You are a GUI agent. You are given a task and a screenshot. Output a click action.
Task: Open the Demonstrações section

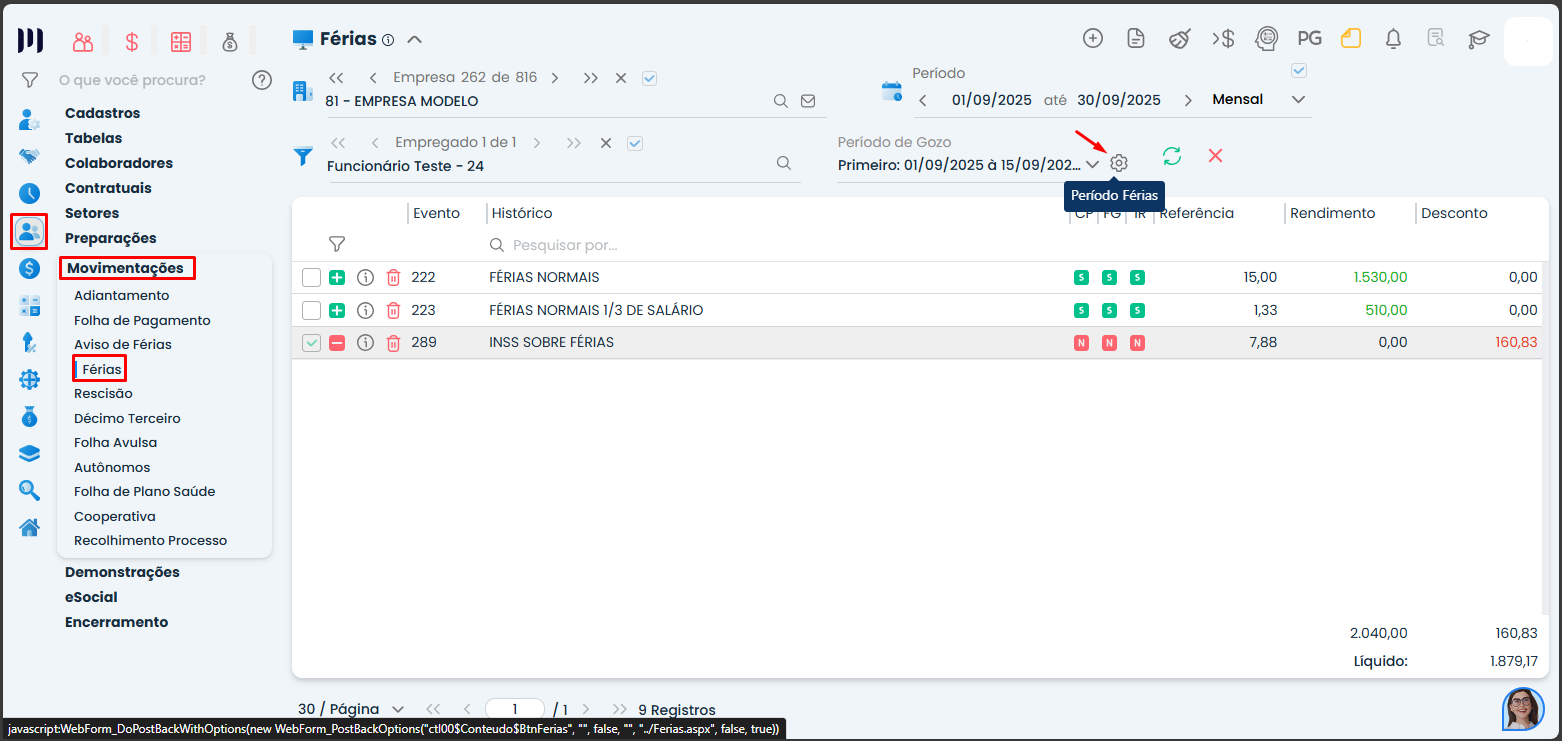(x=122, y=573)
